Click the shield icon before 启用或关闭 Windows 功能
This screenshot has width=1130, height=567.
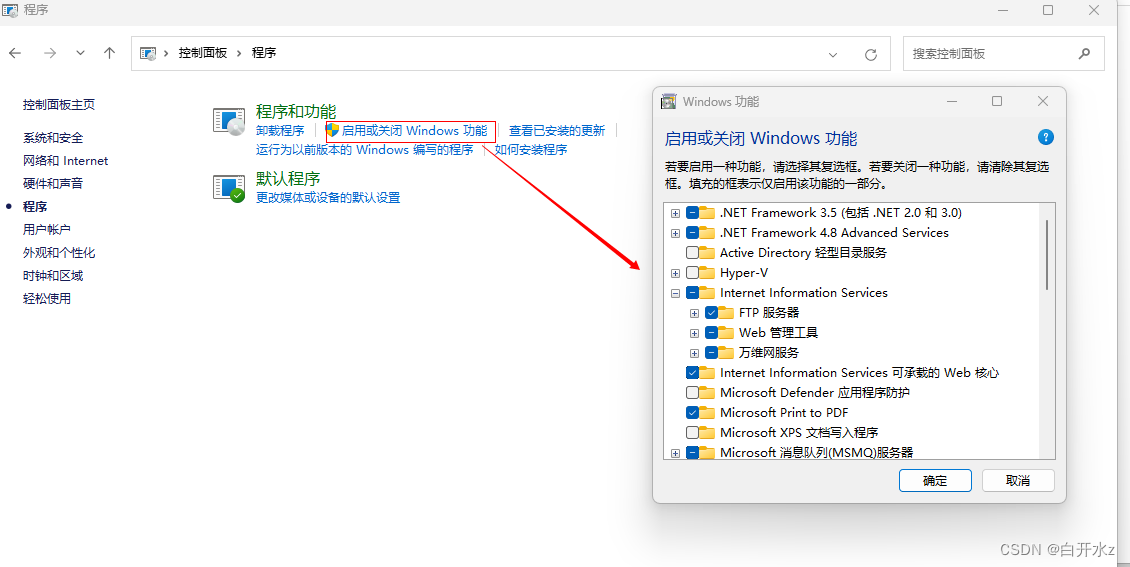pos(332,130)
